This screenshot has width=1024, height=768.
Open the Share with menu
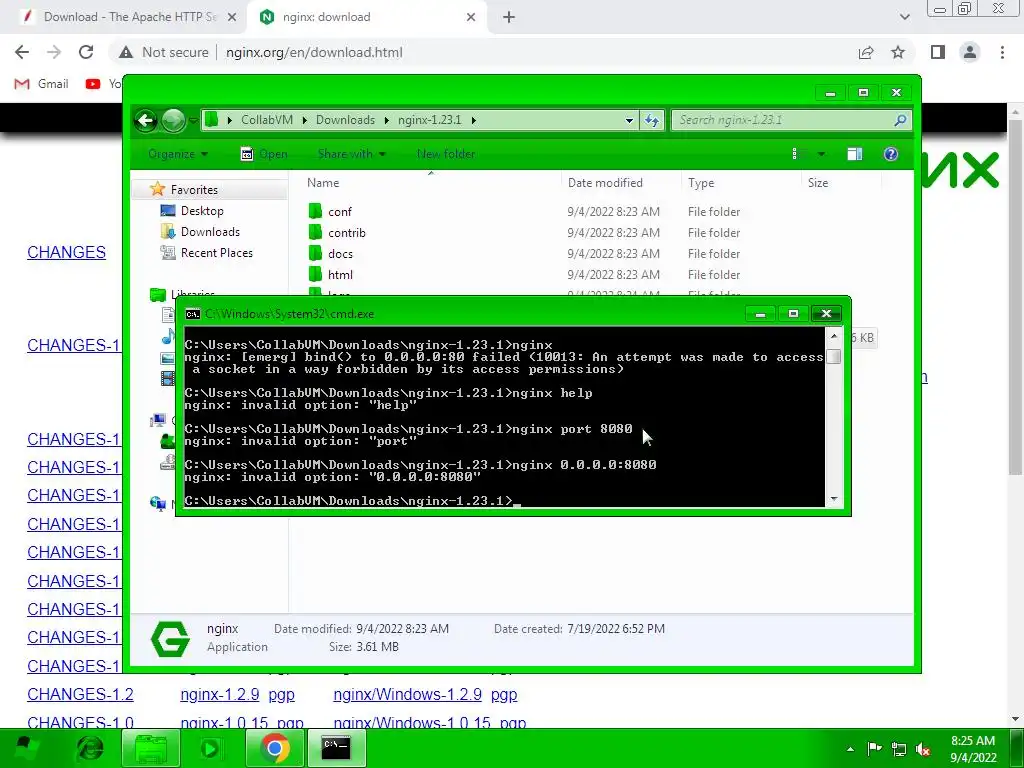tap(351, 154)
